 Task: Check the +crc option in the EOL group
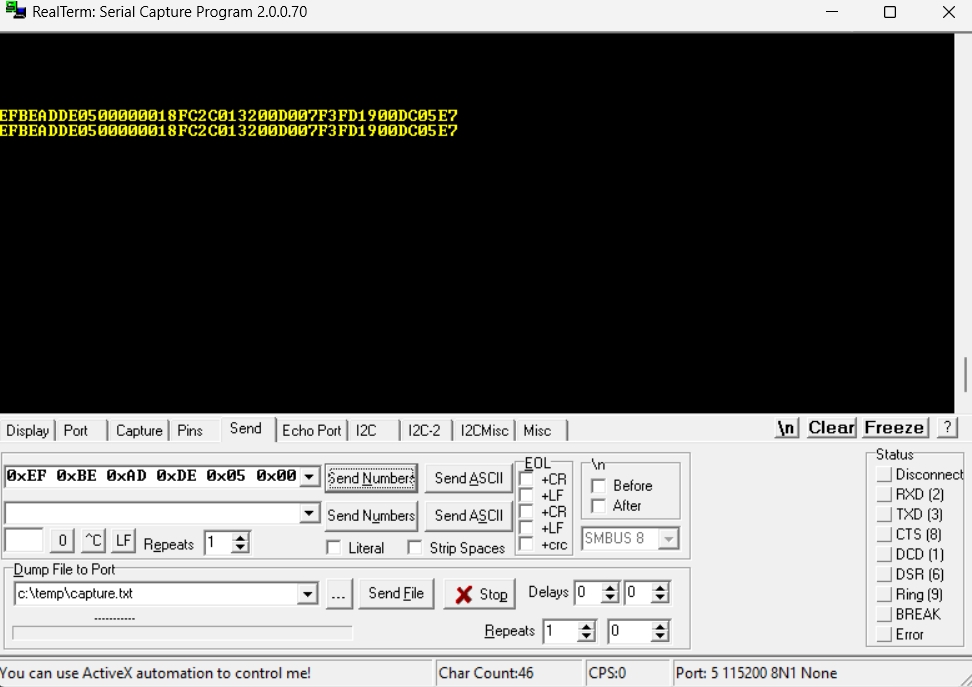coord(526,545)
